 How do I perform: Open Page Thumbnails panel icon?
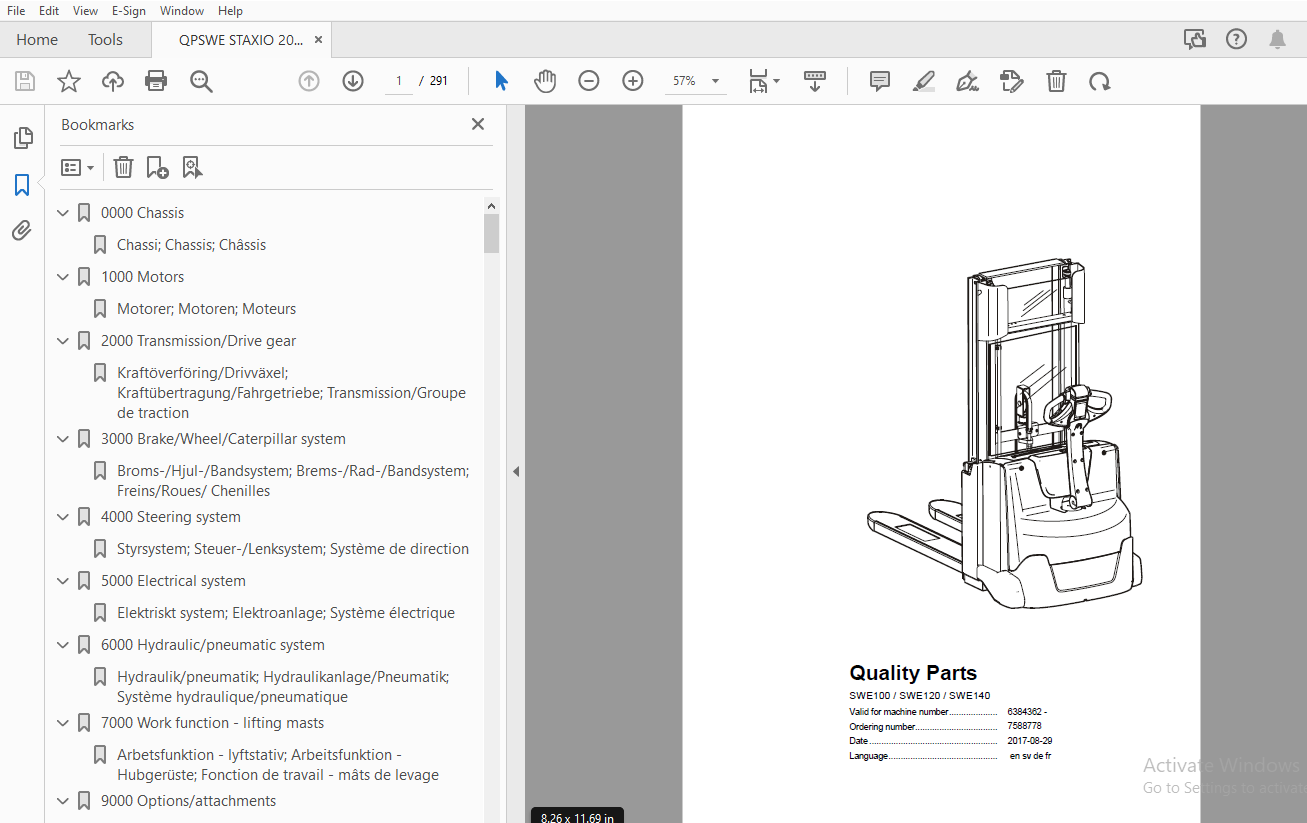coord(22,138)
